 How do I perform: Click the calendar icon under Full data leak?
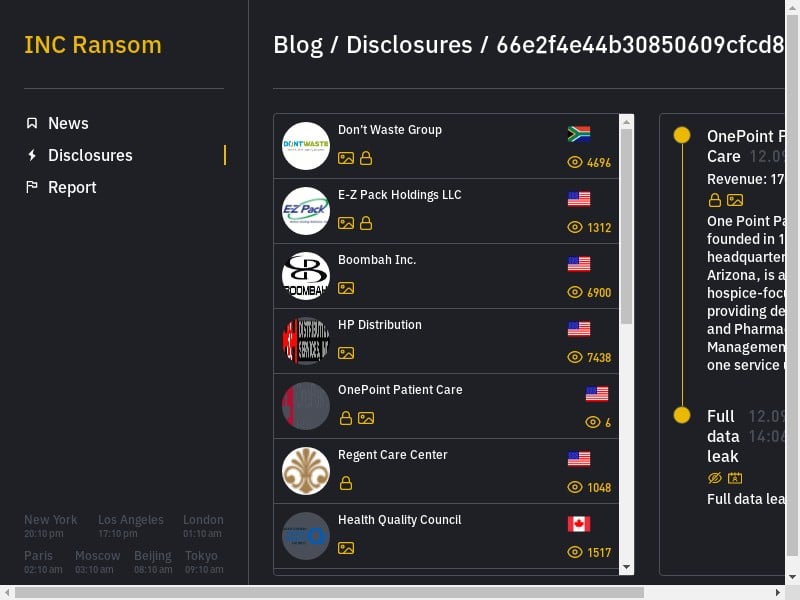(x=735, y=478)
